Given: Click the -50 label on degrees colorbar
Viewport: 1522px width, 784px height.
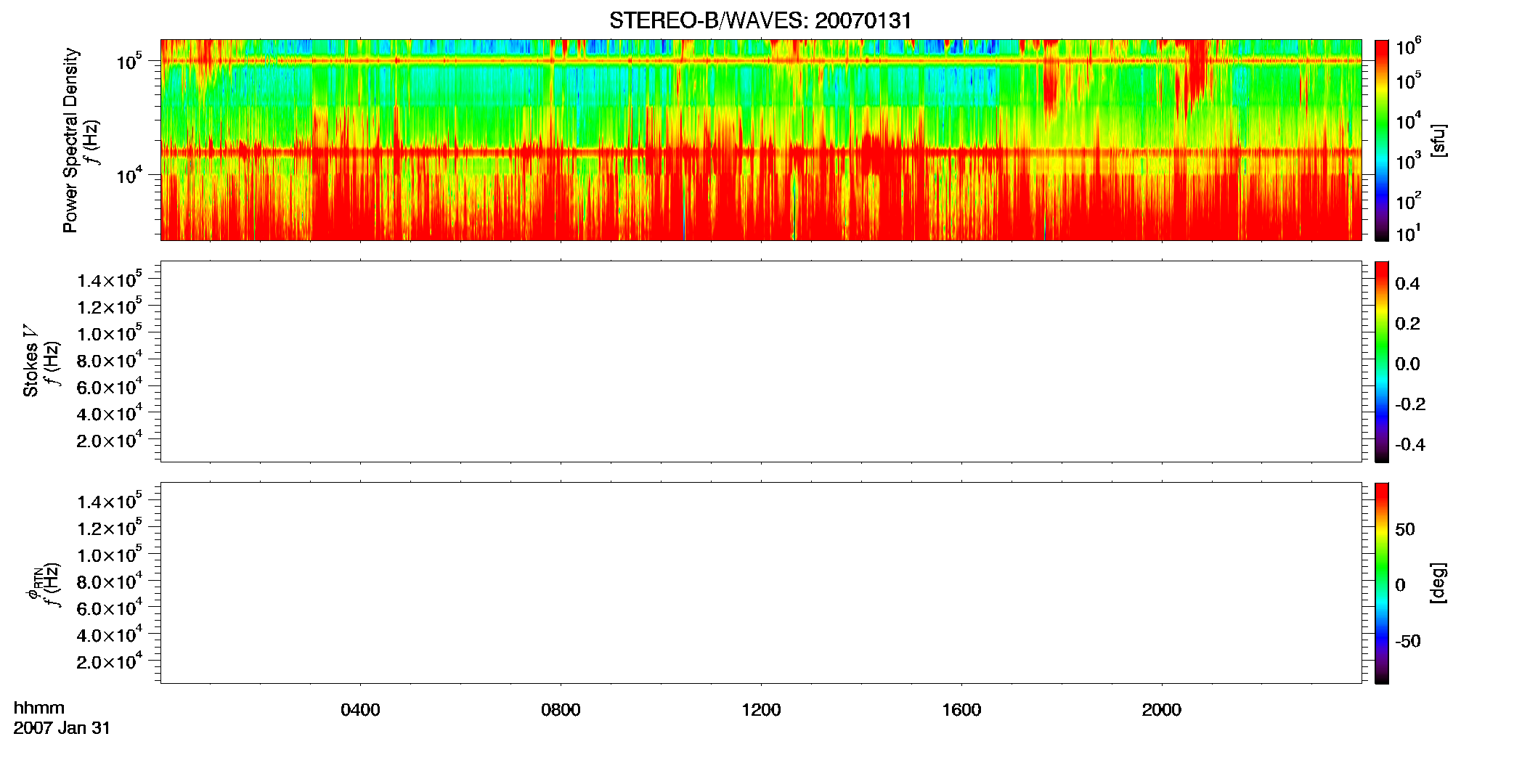Looking at the screenshot, I should [1408, 641].
